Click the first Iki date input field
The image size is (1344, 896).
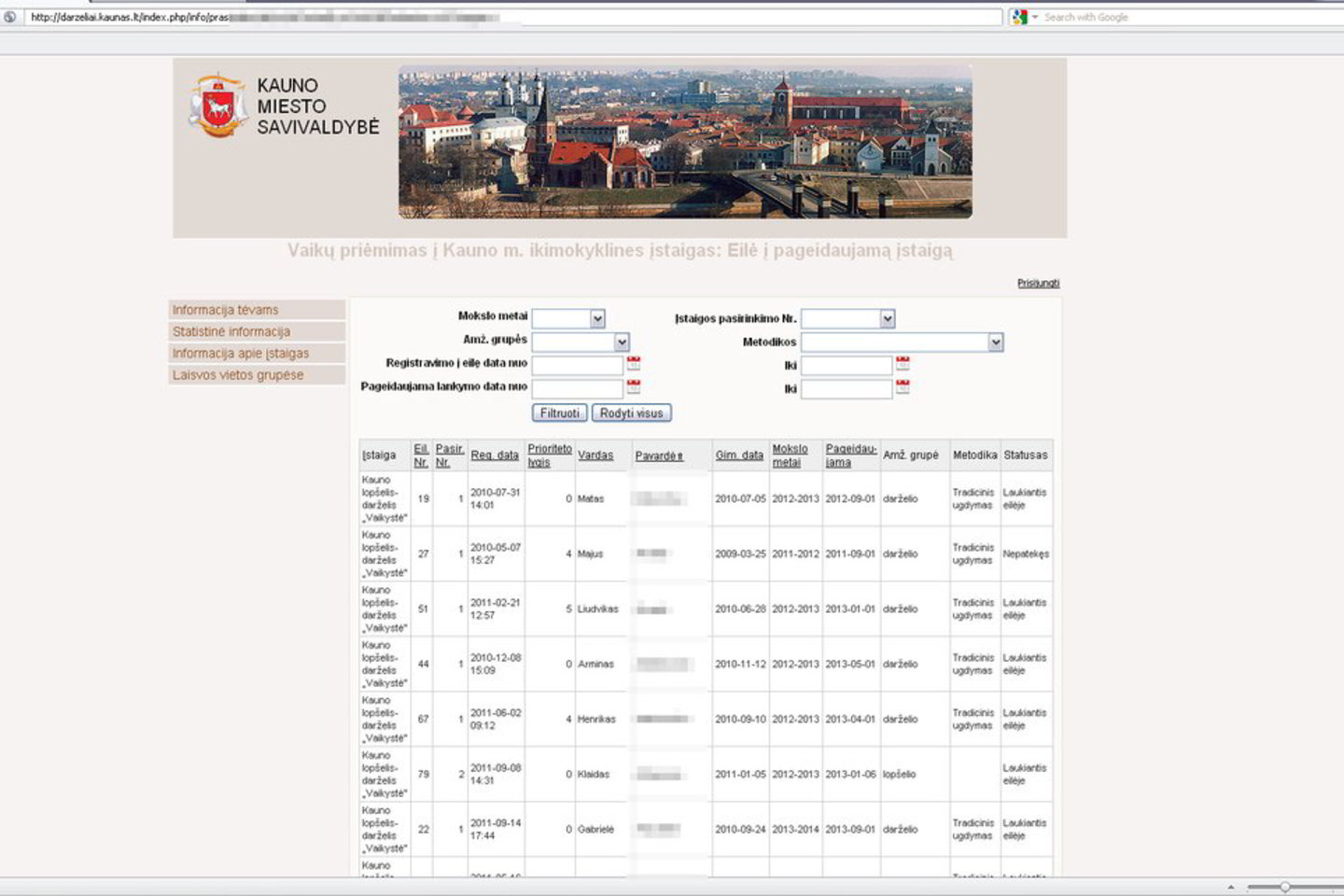pyautogui.click(x=847, y=365)
